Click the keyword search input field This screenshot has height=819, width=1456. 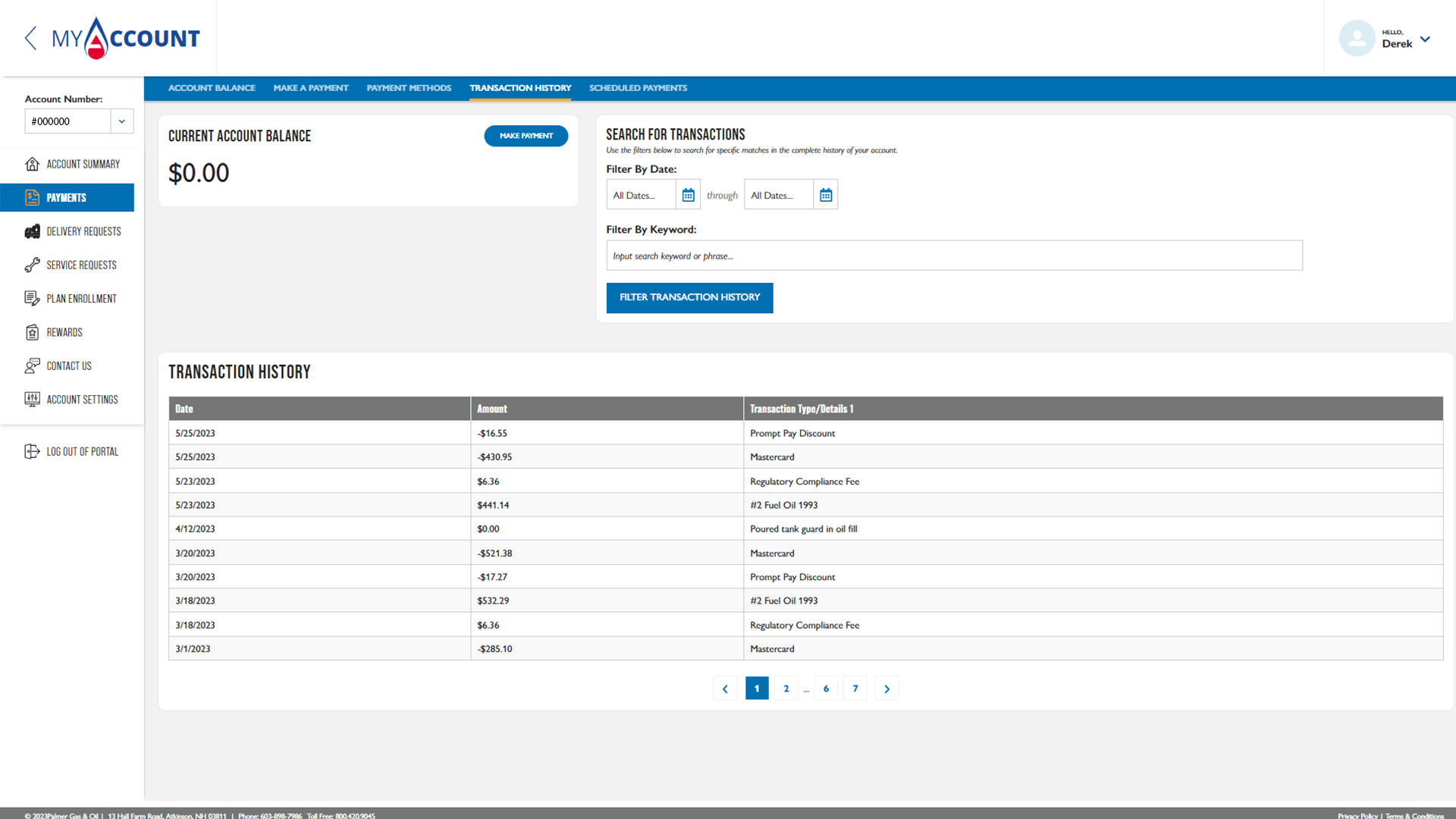tap(954, 254)
